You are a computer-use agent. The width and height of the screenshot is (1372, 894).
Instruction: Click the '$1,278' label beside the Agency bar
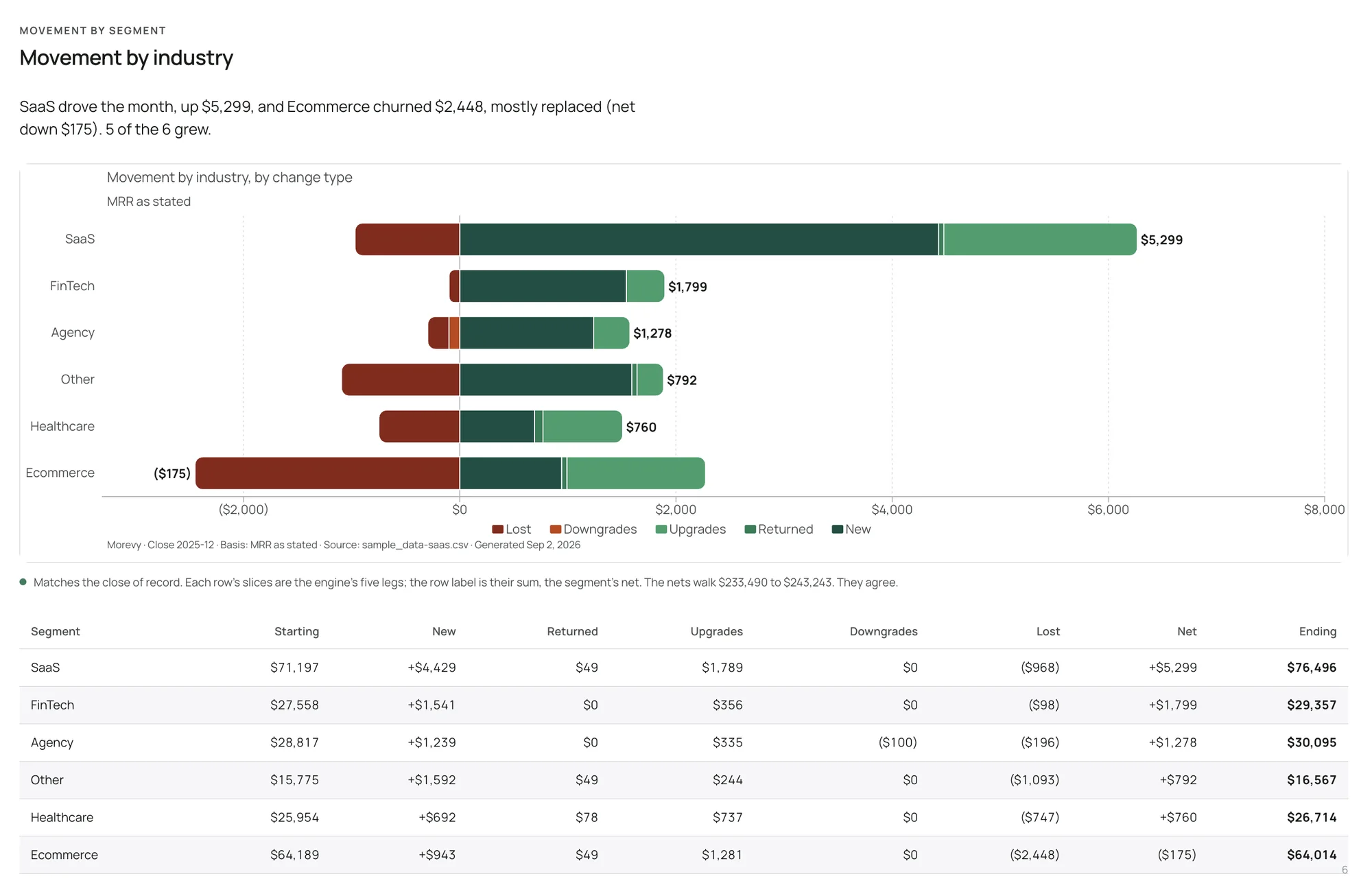point(652,333)
